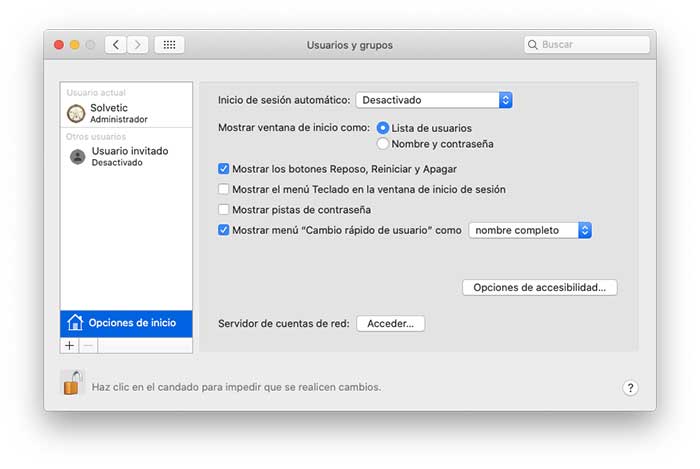Click the Buscar search field
700x469 pixels.
(x=590, y=45)
